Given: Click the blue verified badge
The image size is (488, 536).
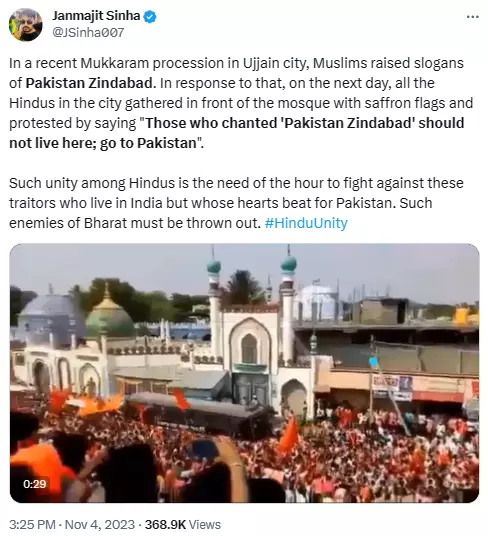Looking at the screenshot, I should pos(150,16).
